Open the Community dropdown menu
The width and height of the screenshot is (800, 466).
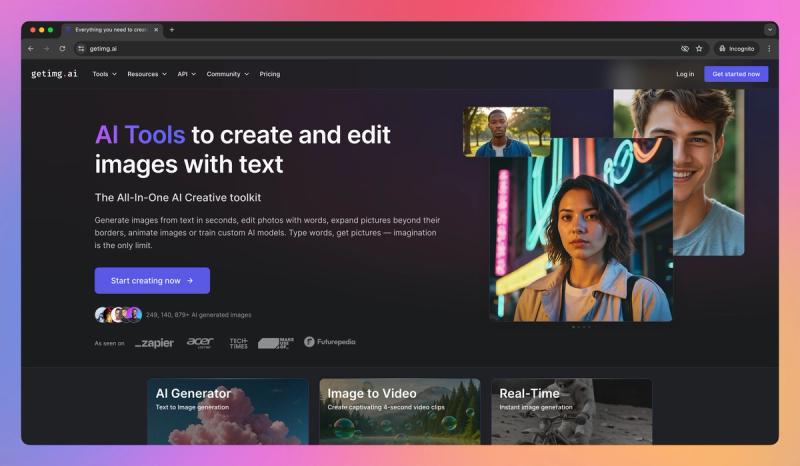tap(228, 74)
